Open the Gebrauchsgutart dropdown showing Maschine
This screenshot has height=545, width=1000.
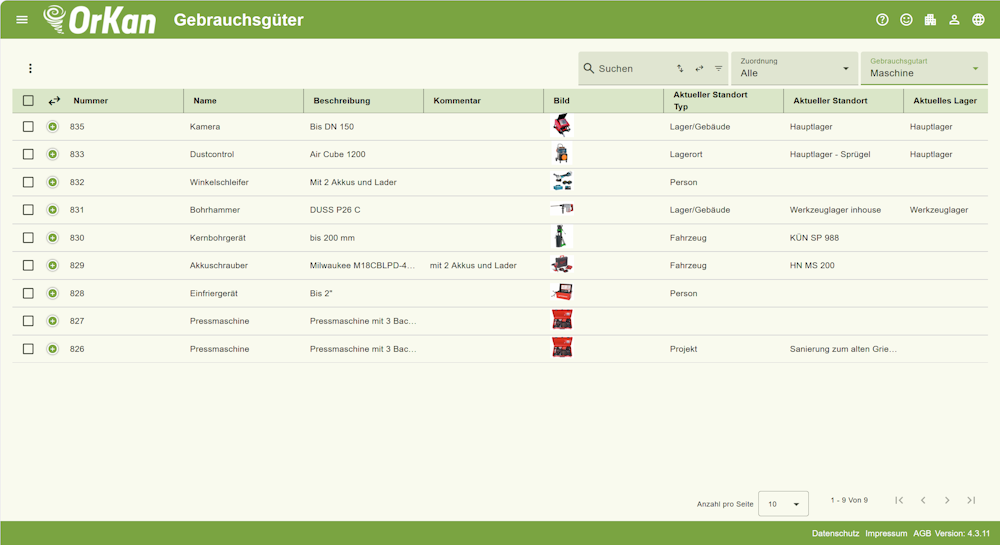(924, 68)
